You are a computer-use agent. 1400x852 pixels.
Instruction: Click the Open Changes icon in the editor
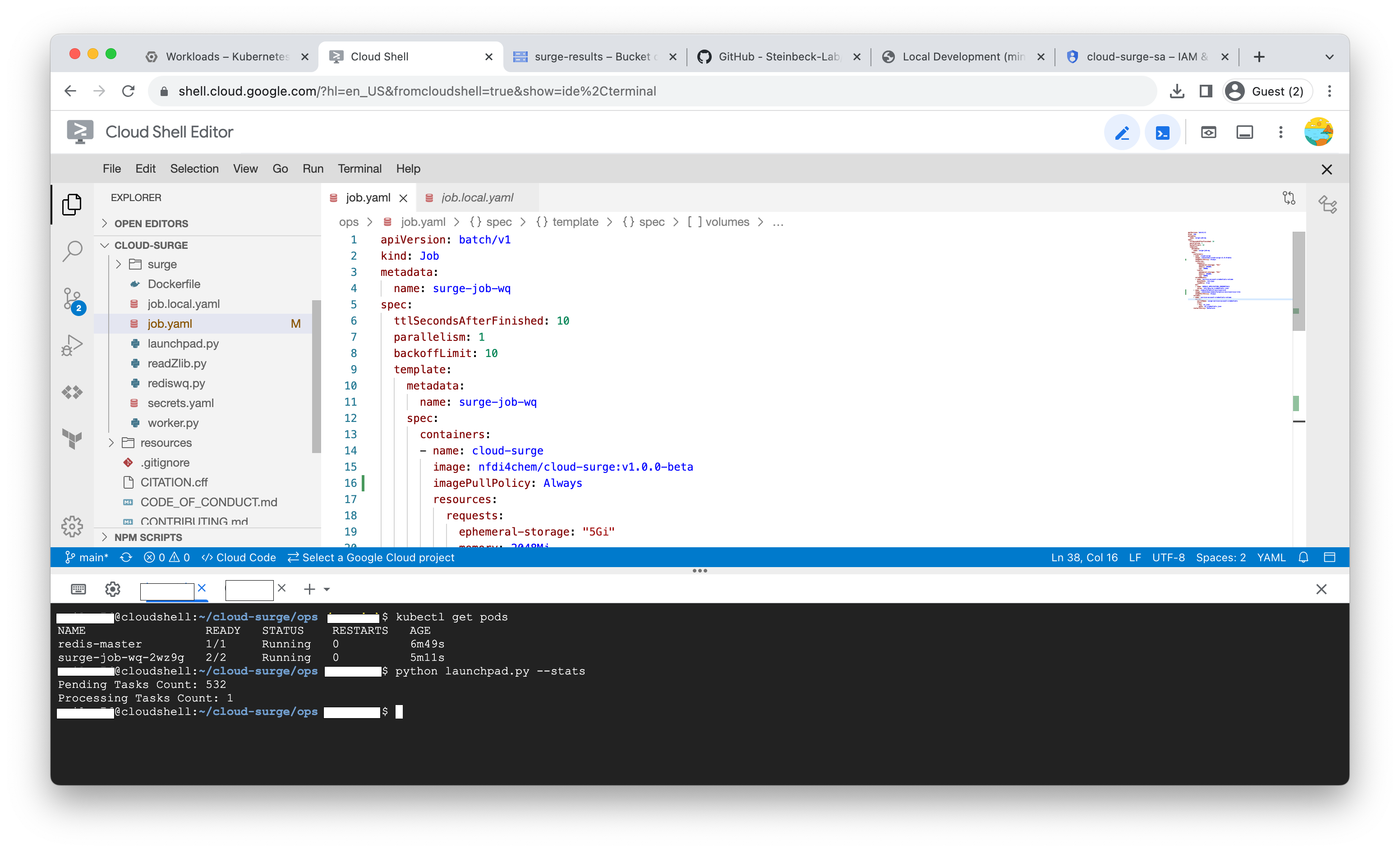[x=1289, y=197]
